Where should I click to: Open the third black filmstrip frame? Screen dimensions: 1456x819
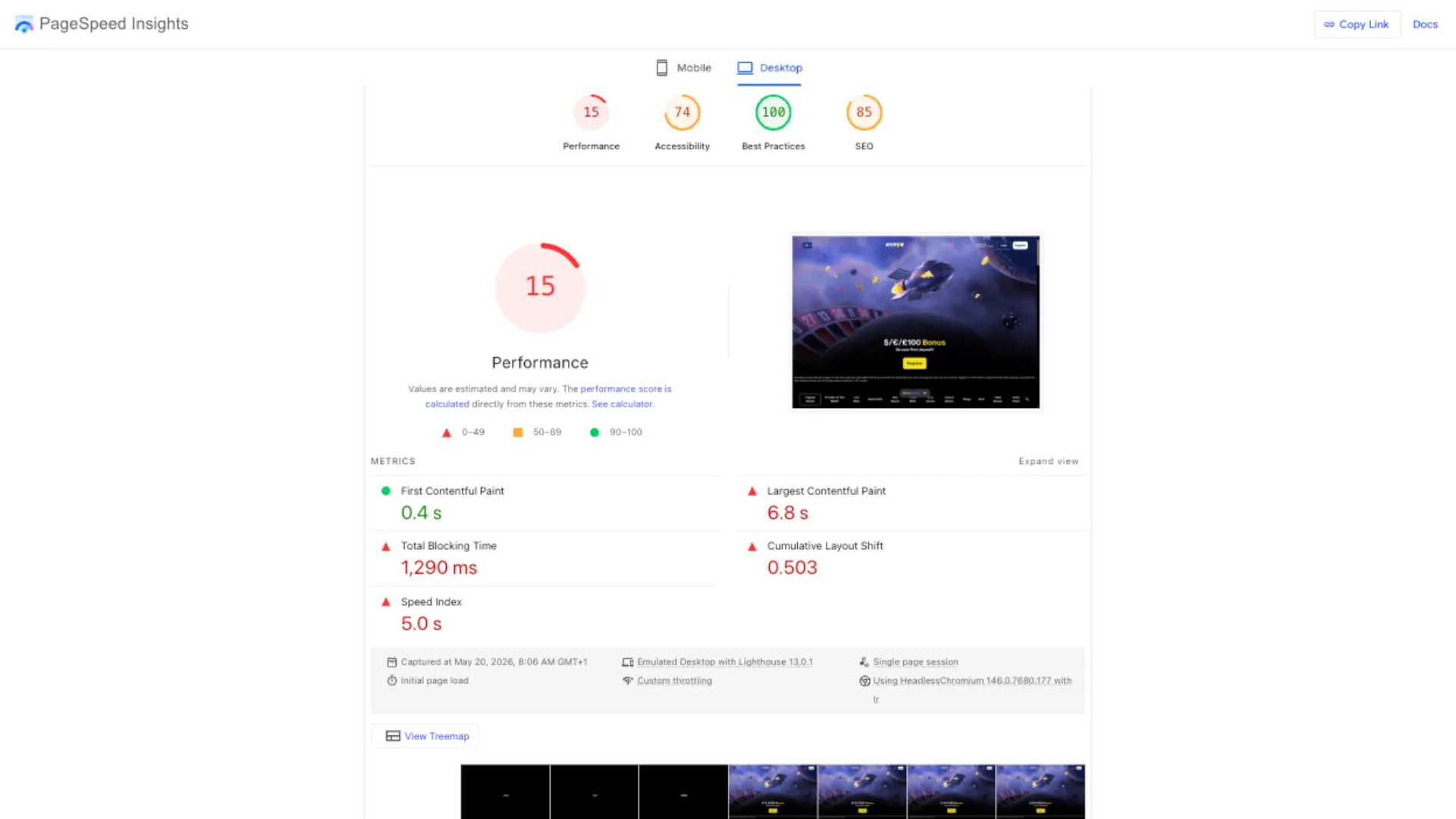(x=683, y=792)
